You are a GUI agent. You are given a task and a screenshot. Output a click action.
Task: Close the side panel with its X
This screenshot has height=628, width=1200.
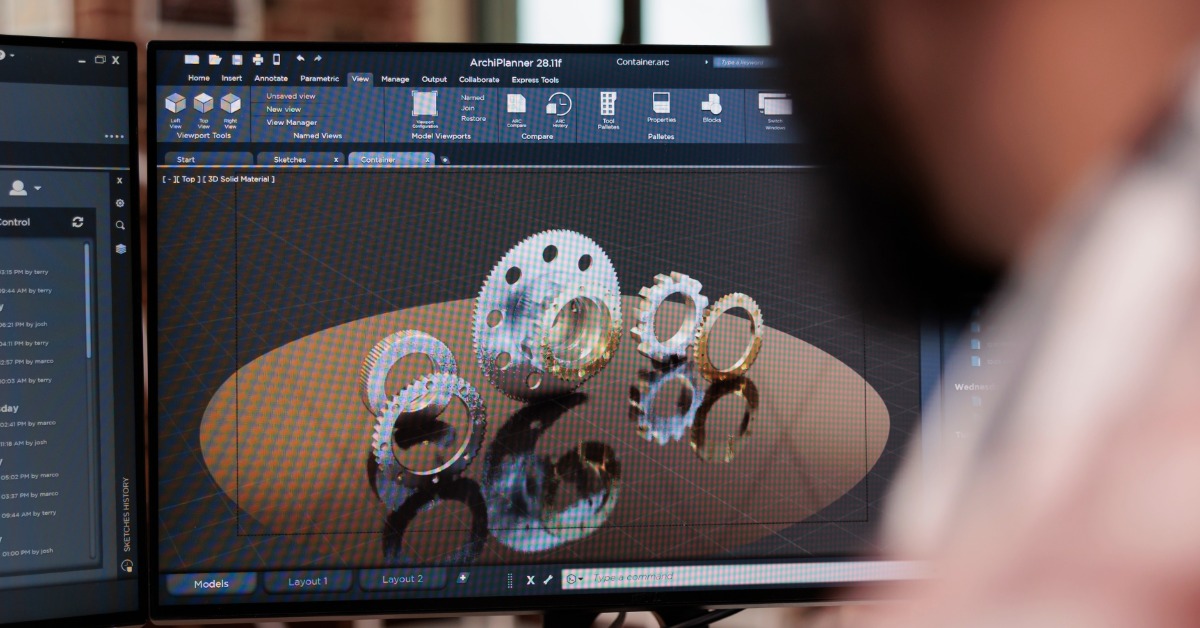click(x=120, y=181)
